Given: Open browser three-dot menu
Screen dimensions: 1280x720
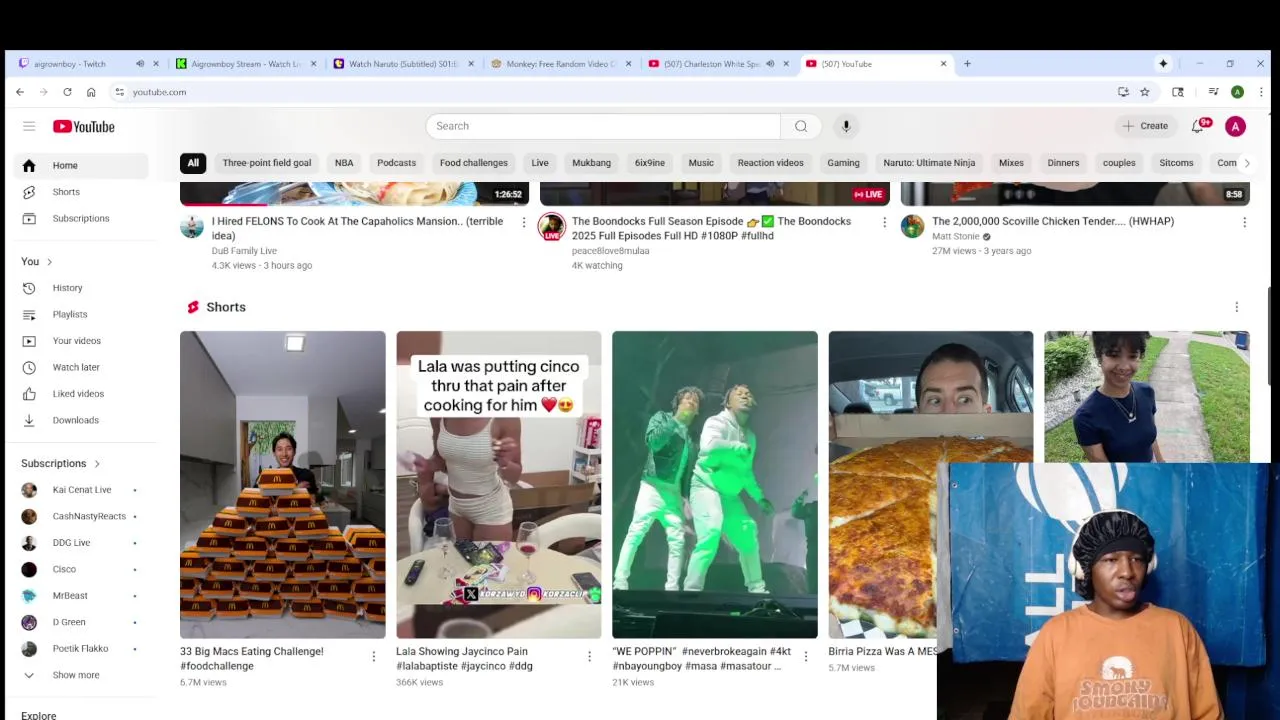Looking at the screenshot, I should pyautogui.click(x=1261, y=92).
